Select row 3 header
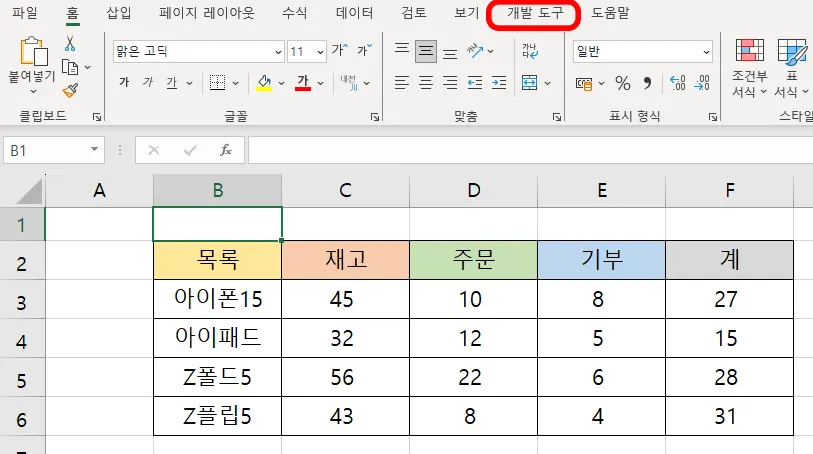 (22, 300)
